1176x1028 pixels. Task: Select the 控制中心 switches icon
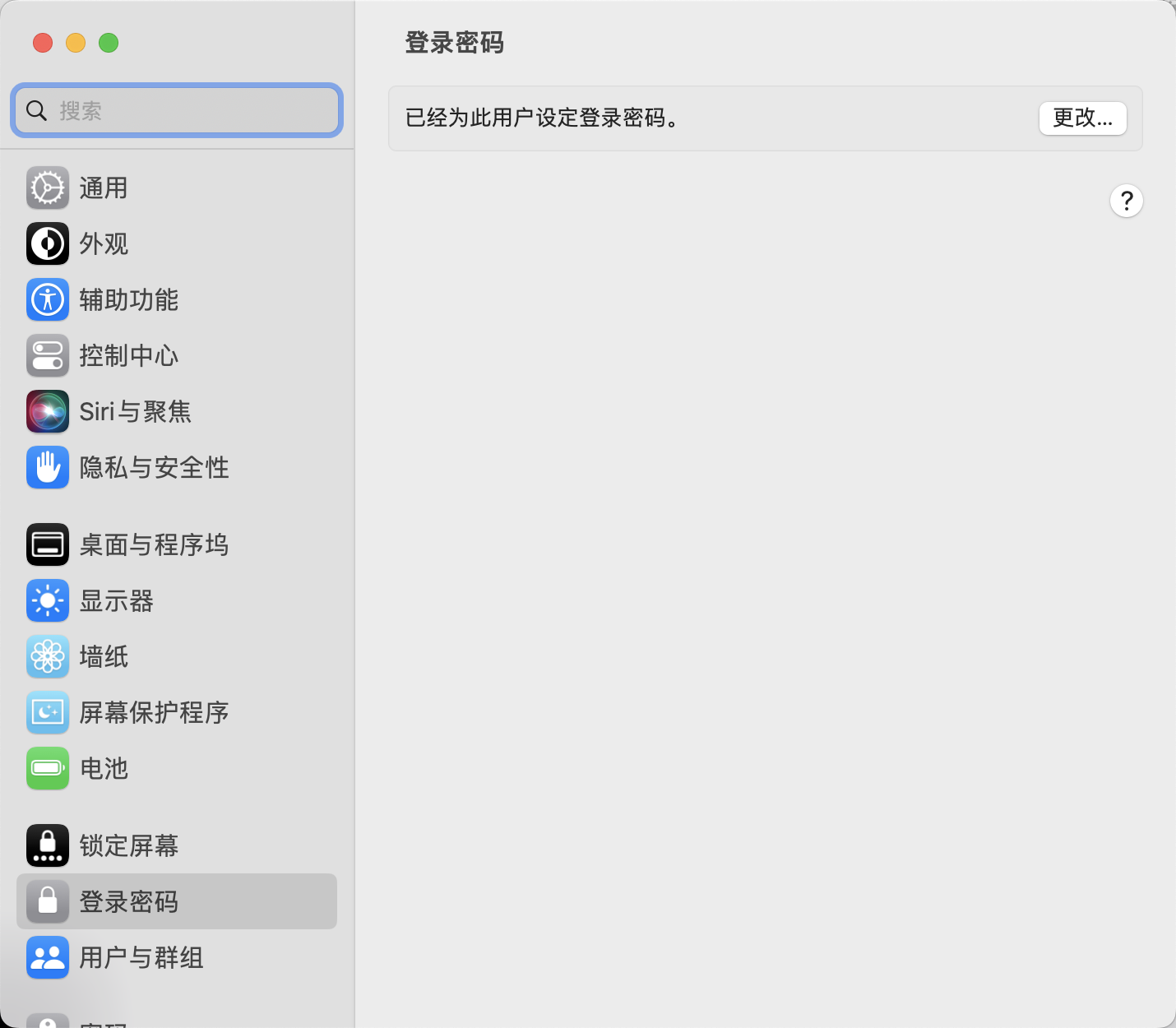[48, 356]
